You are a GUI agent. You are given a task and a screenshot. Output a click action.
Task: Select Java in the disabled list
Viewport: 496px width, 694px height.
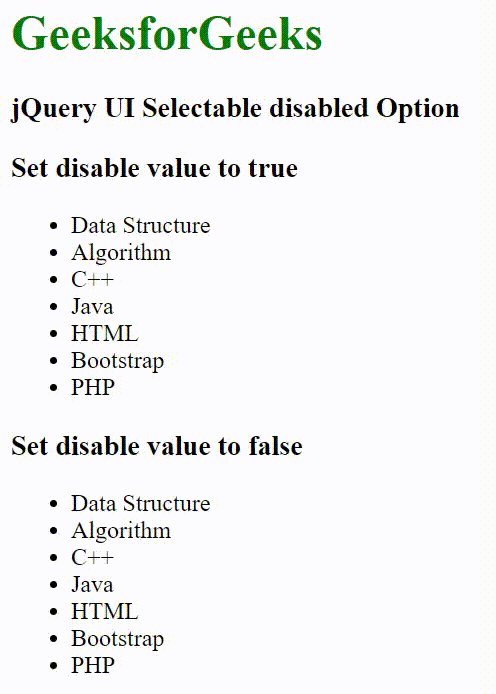click(92, 307)
